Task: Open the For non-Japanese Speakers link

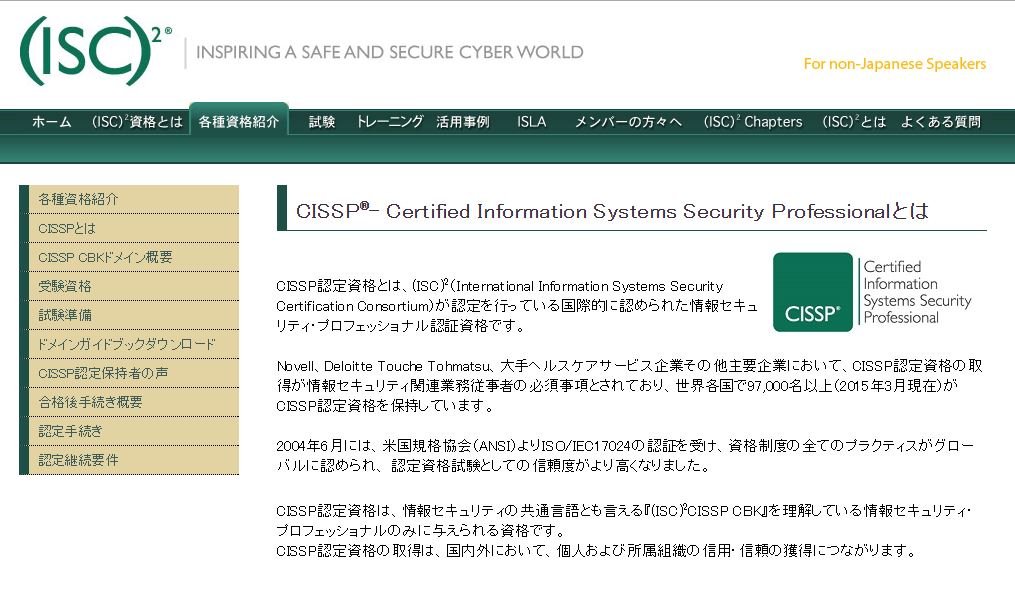Action: (895, 63)
